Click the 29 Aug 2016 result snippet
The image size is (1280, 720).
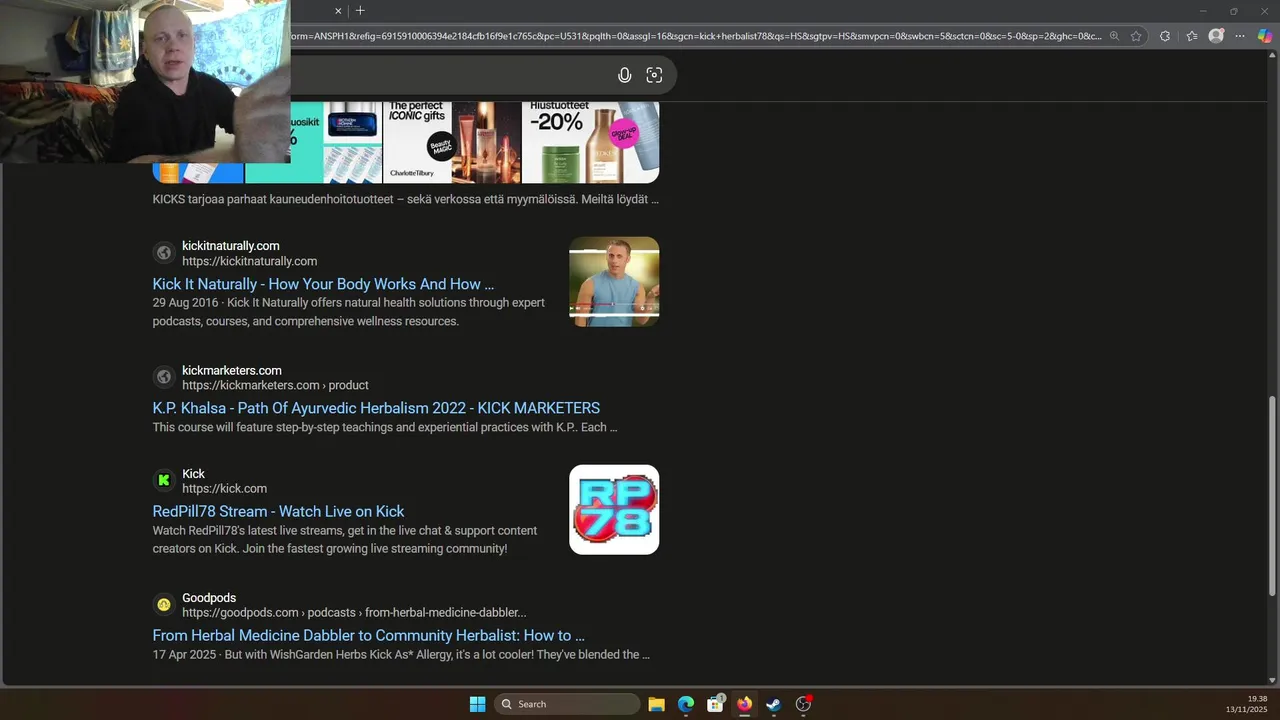click(349, 312)
